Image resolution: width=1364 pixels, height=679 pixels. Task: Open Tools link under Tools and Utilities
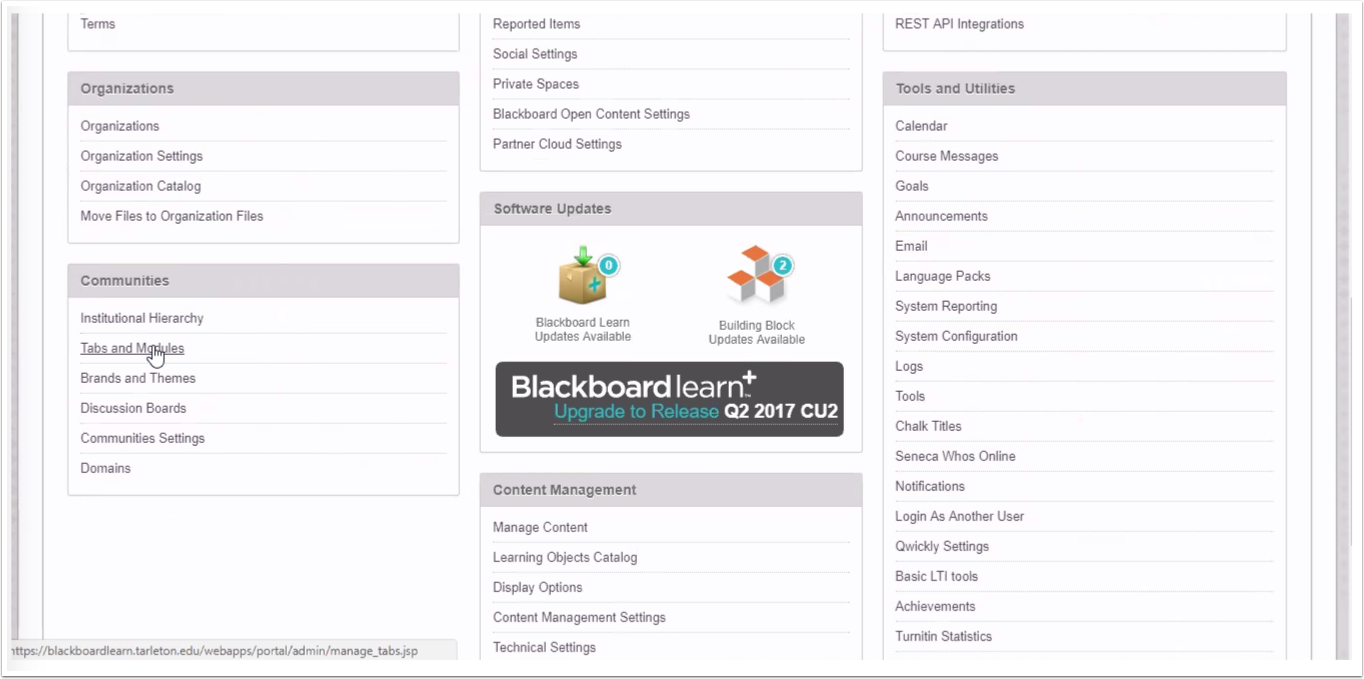(x=910, y=396)
